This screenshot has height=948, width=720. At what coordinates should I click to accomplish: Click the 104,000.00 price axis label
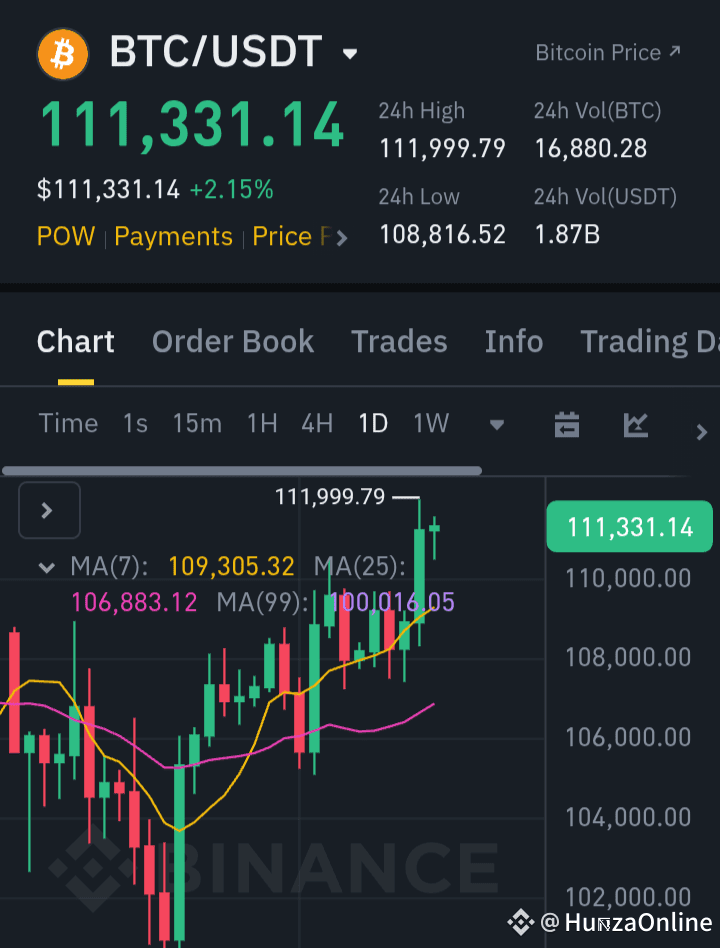coord(628,817)
